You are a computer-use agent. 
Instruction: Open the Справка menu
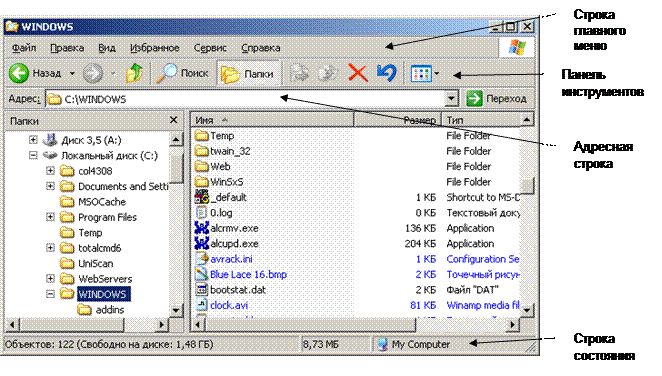(x=261, y=48)
